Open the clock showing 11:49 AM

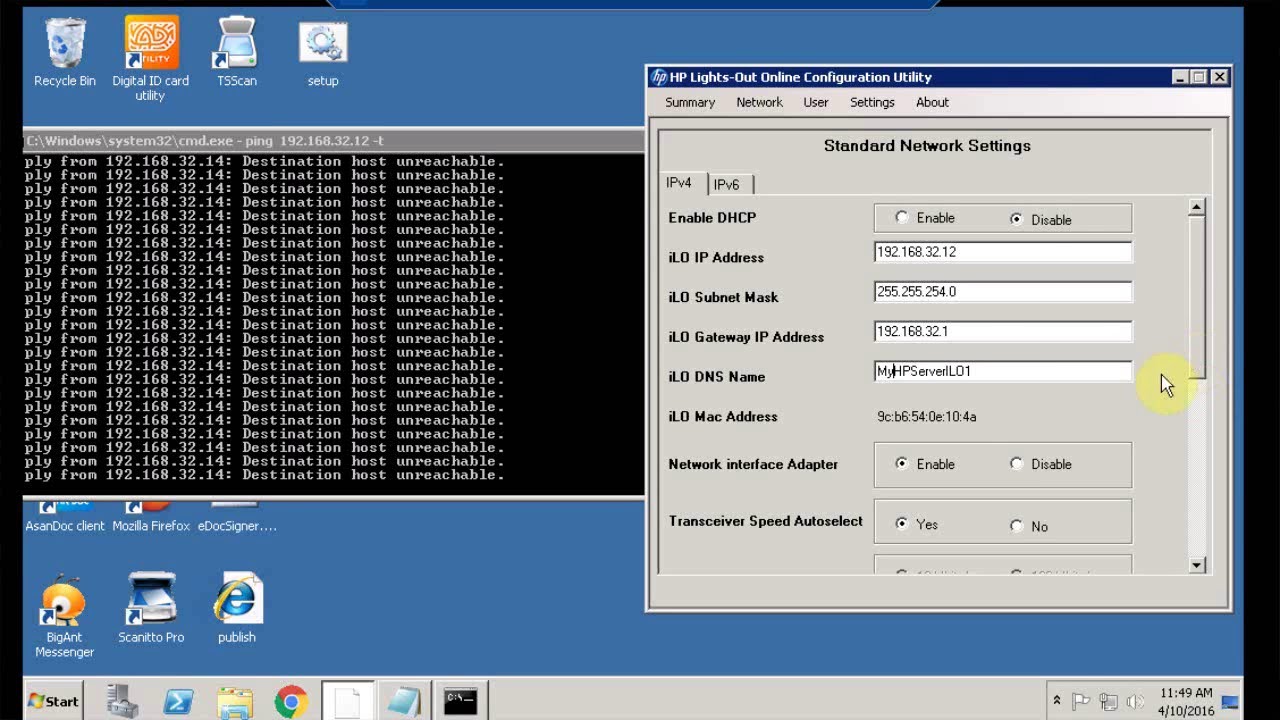click(1186, 701)
